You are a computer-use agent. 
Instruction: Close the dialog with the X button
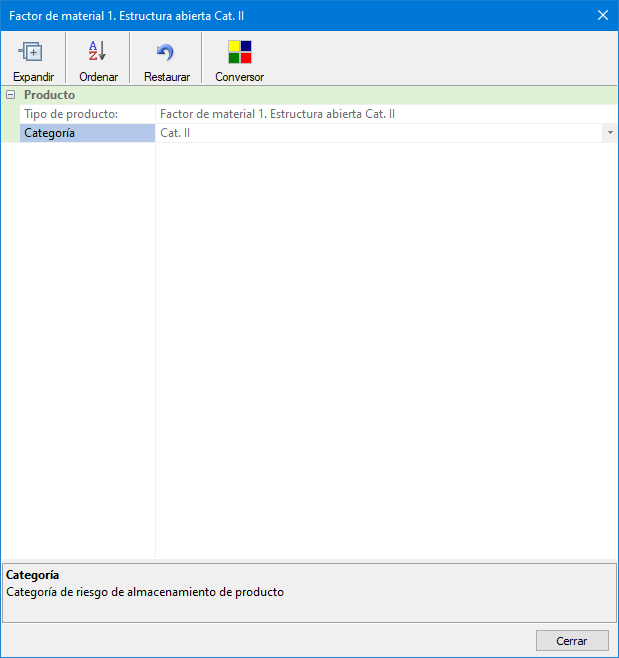tap(602, 15)
